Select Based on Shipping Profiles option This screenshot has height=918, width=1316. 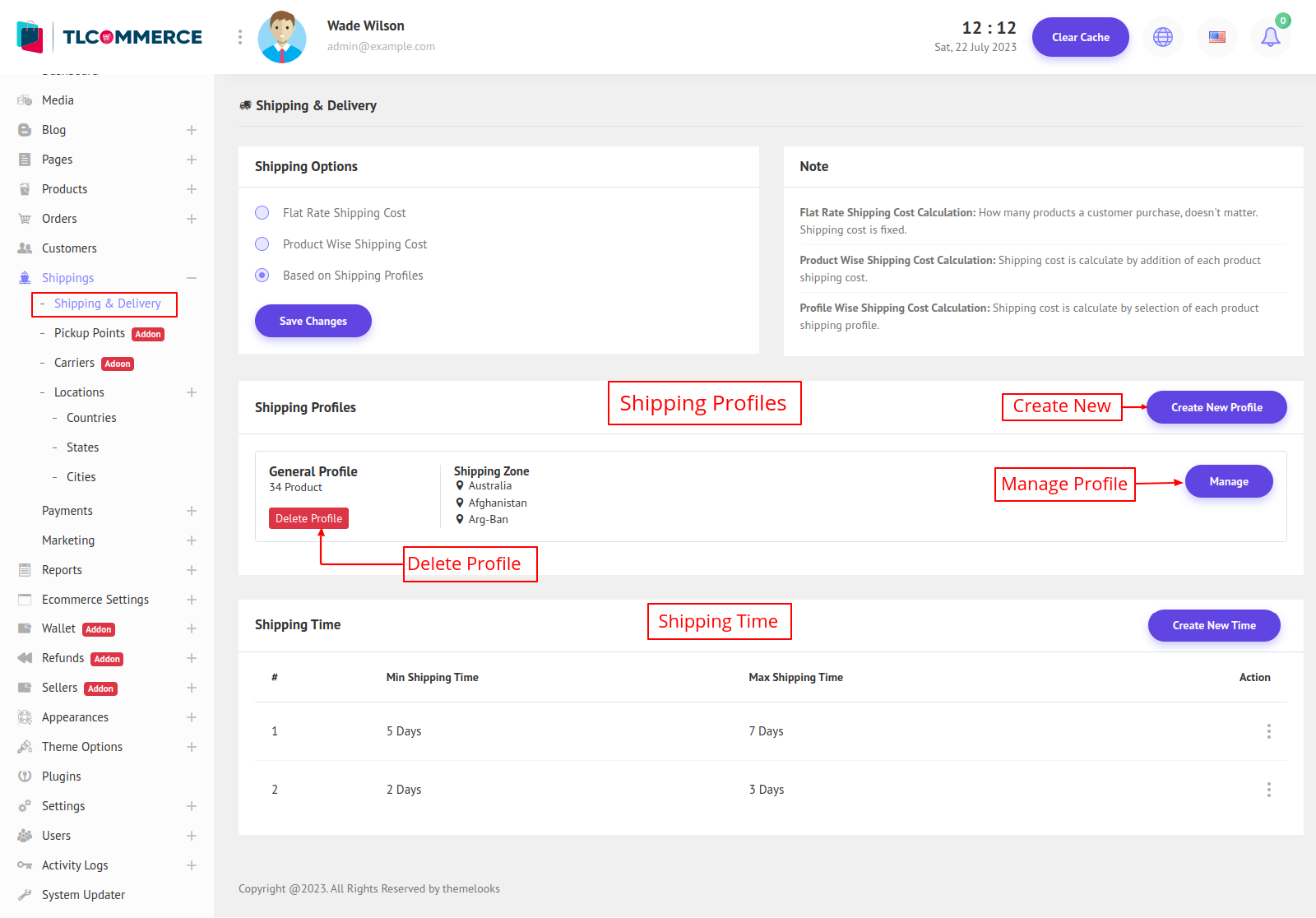click(x=262, y=276)
